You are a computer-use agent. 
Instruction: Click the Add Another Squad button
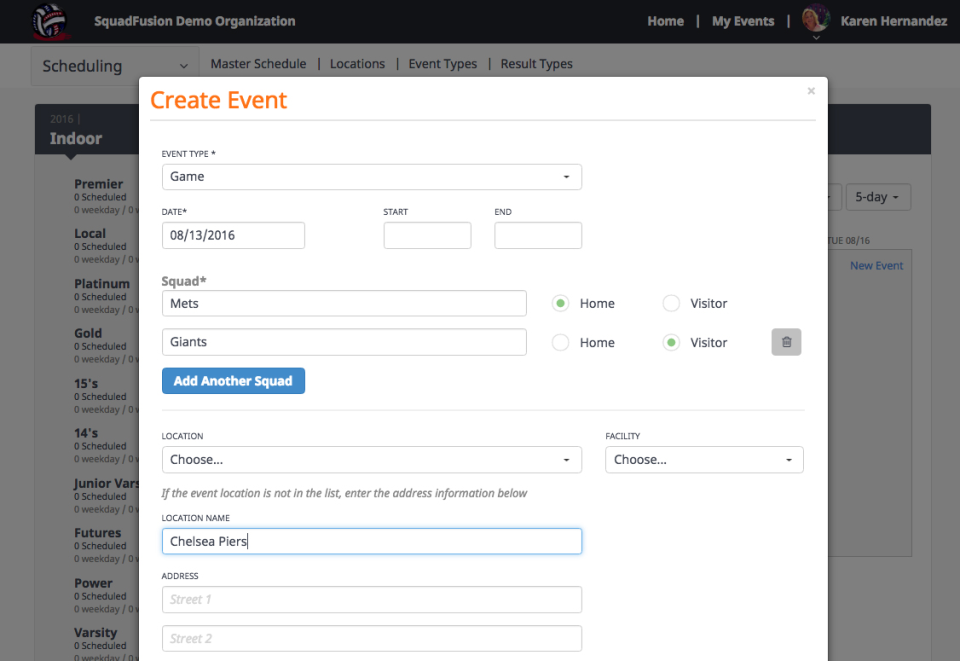coord(233,381)
